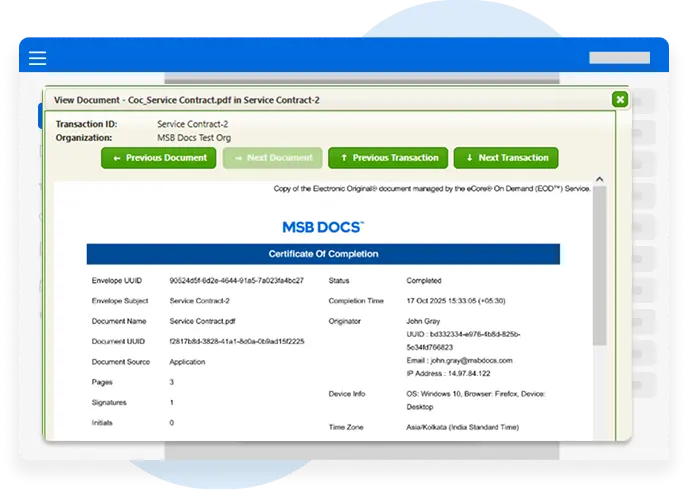Go to the Next Document
The width and height of the screenshot is (688, 490).
[x=273, y=158]
